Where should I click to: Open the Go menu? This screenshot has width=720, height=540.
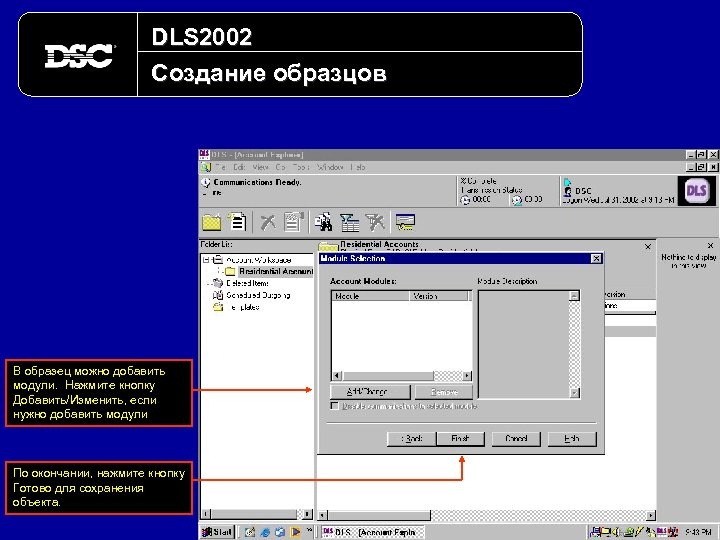[x=280, y=167]
